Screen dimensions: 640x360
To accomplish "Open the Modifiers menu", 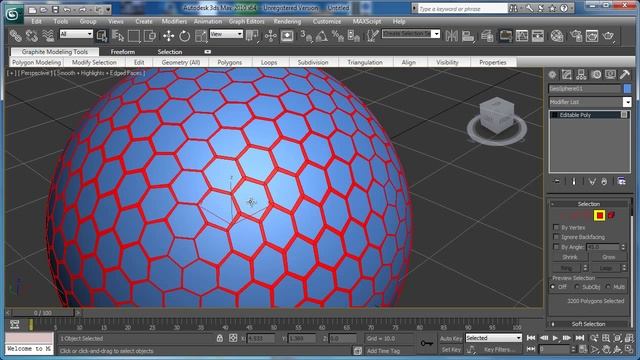I will point(174,21).
